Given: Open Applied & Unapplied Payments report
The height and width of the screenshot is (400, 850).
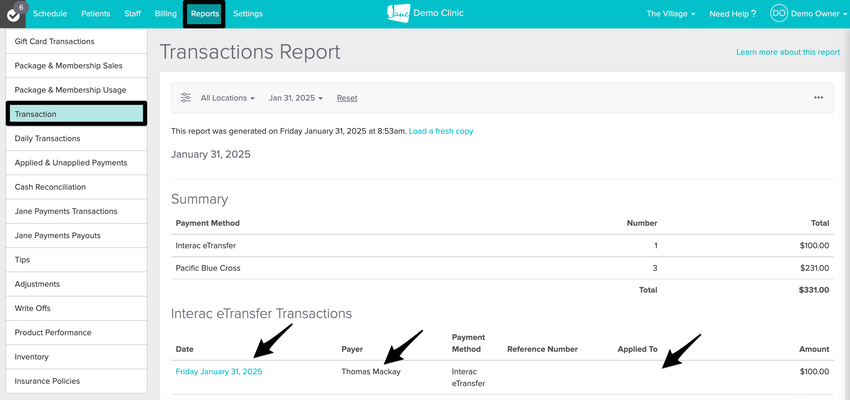Looking at the screenshot, I should (76, 163).
